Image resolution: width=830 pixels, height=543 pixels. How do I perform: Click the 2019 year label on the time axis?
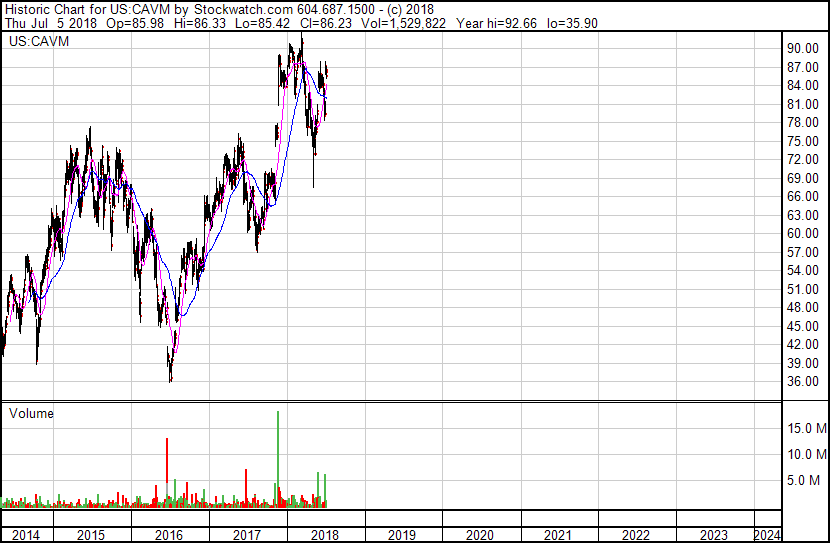pos(402,535)
